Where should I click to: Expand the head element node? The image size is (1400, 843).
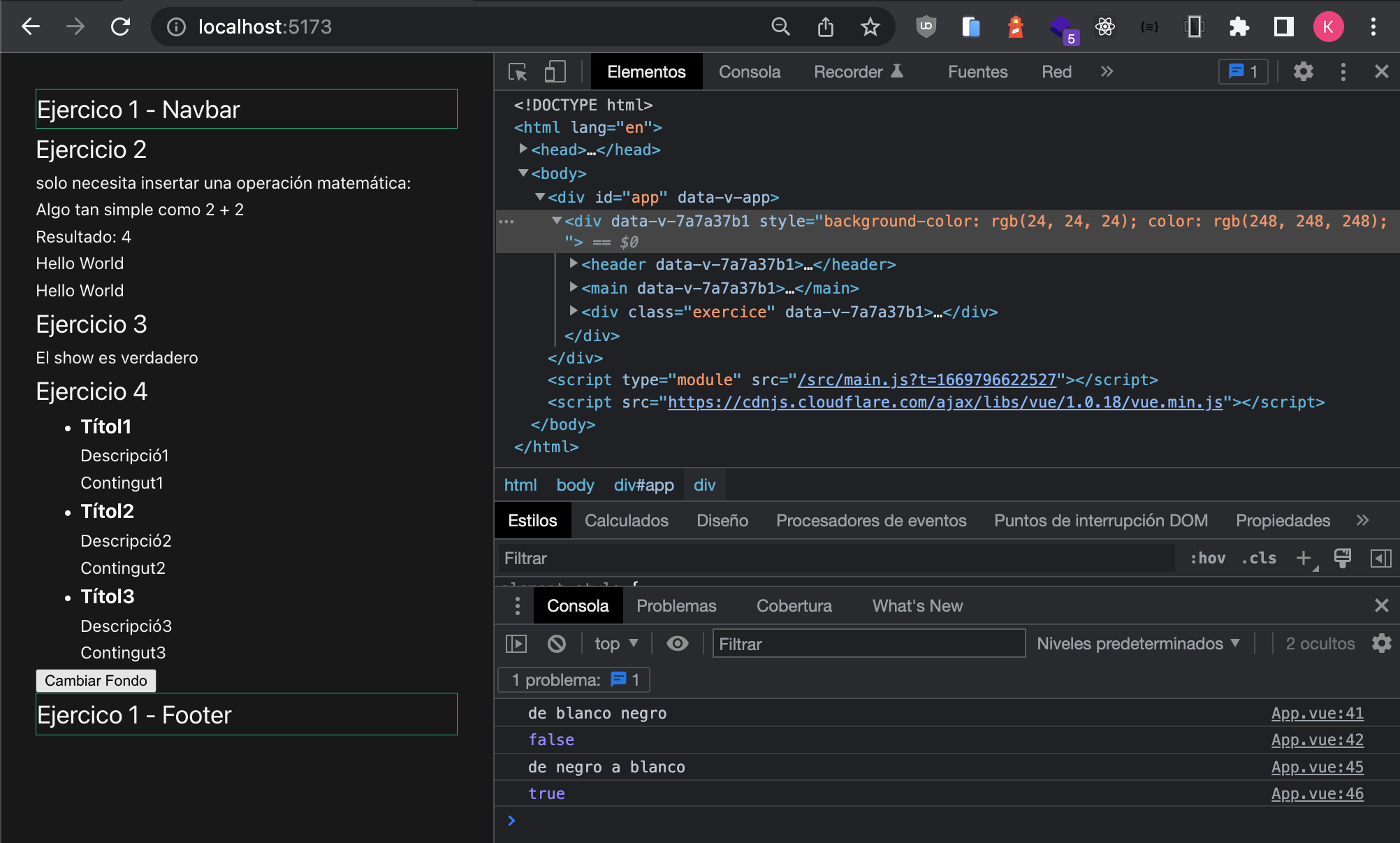tap(523, 149)
